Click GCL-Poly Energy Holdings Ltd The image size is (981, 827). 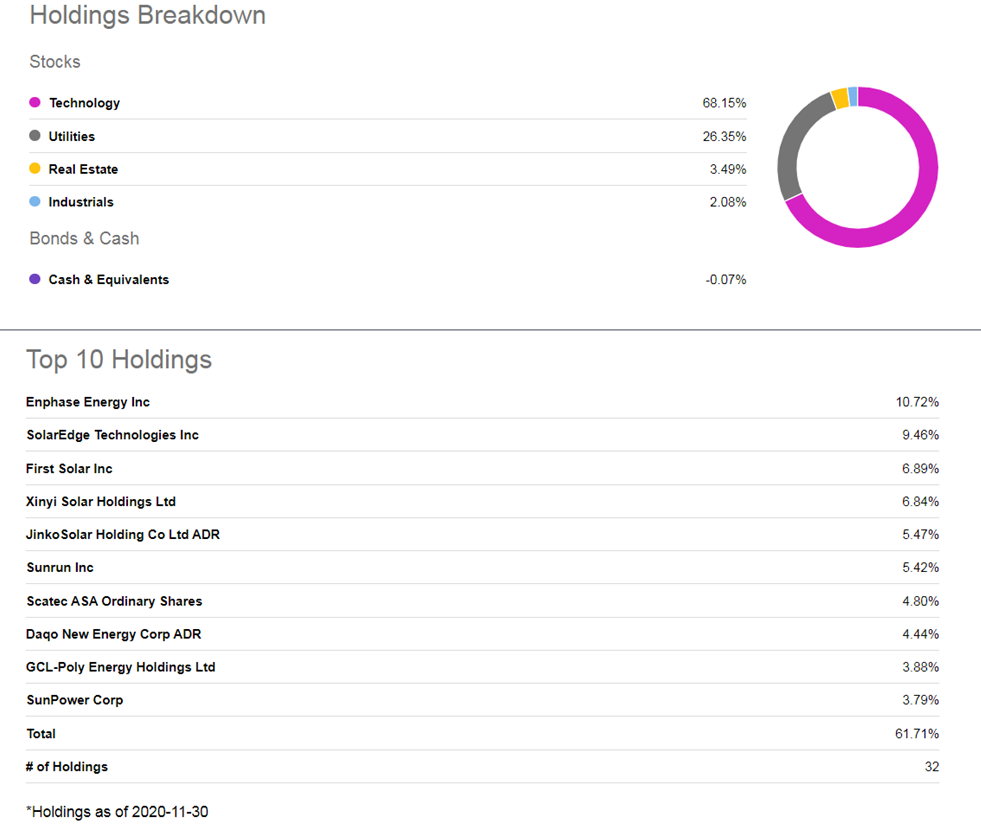coord(121,667)
